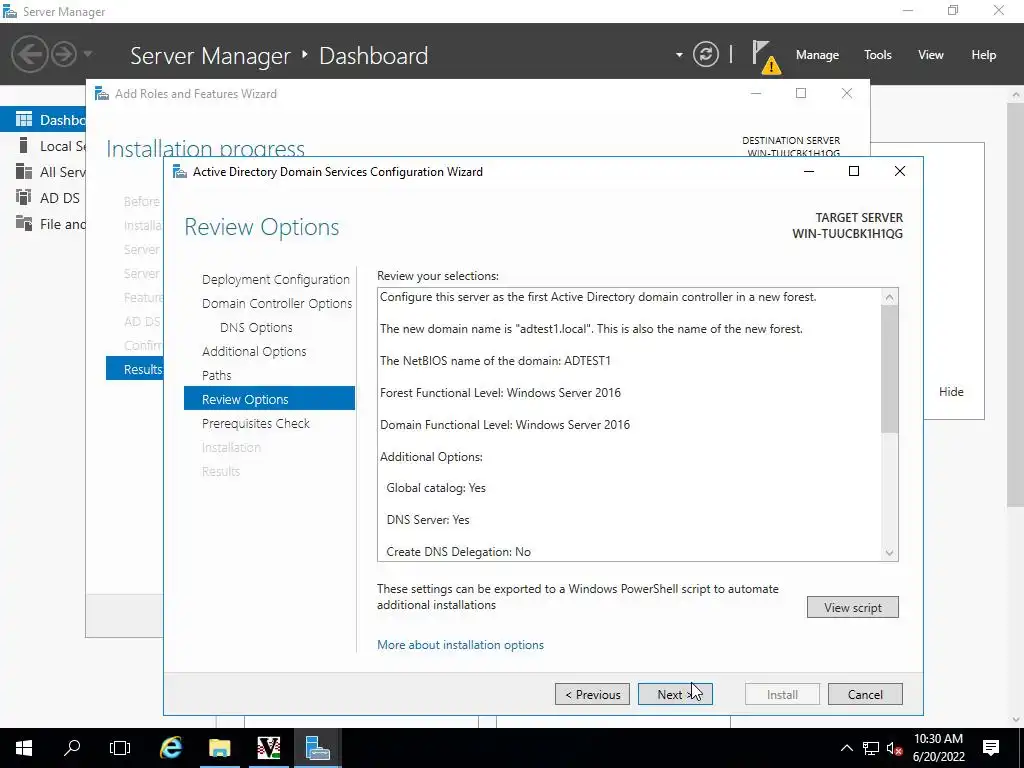
Task: Open the View menu
Action: point(930,55)
